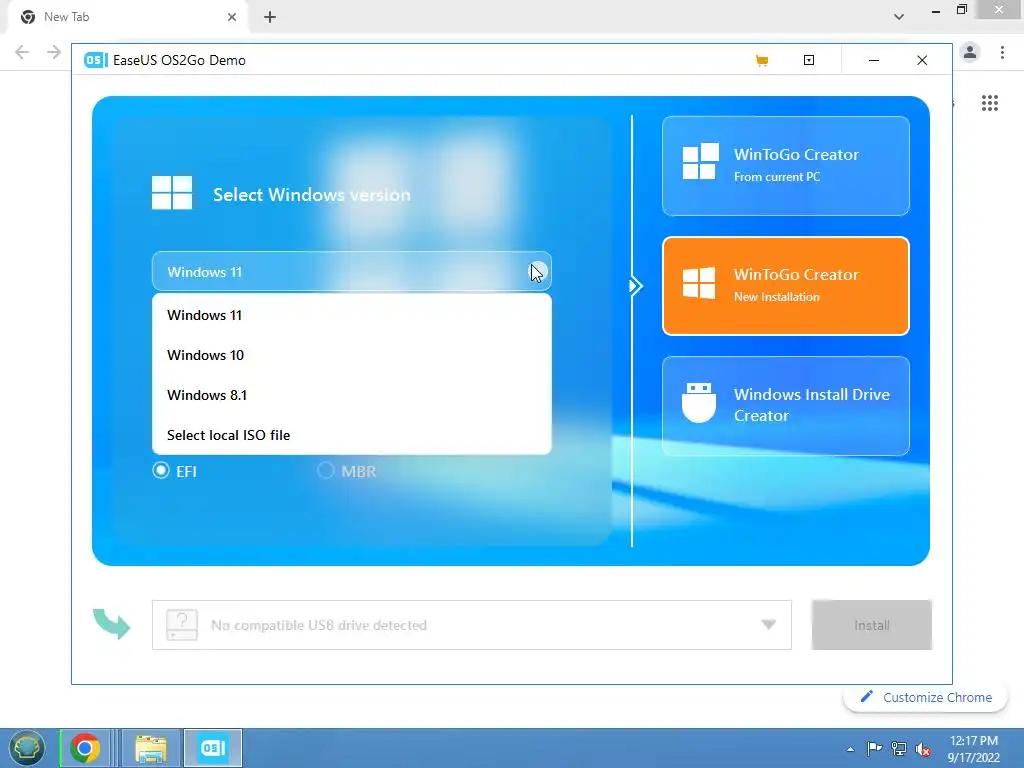This screenshot has height=768, width=1024.
Task: Go forward in Chrome
Action: 54,52
